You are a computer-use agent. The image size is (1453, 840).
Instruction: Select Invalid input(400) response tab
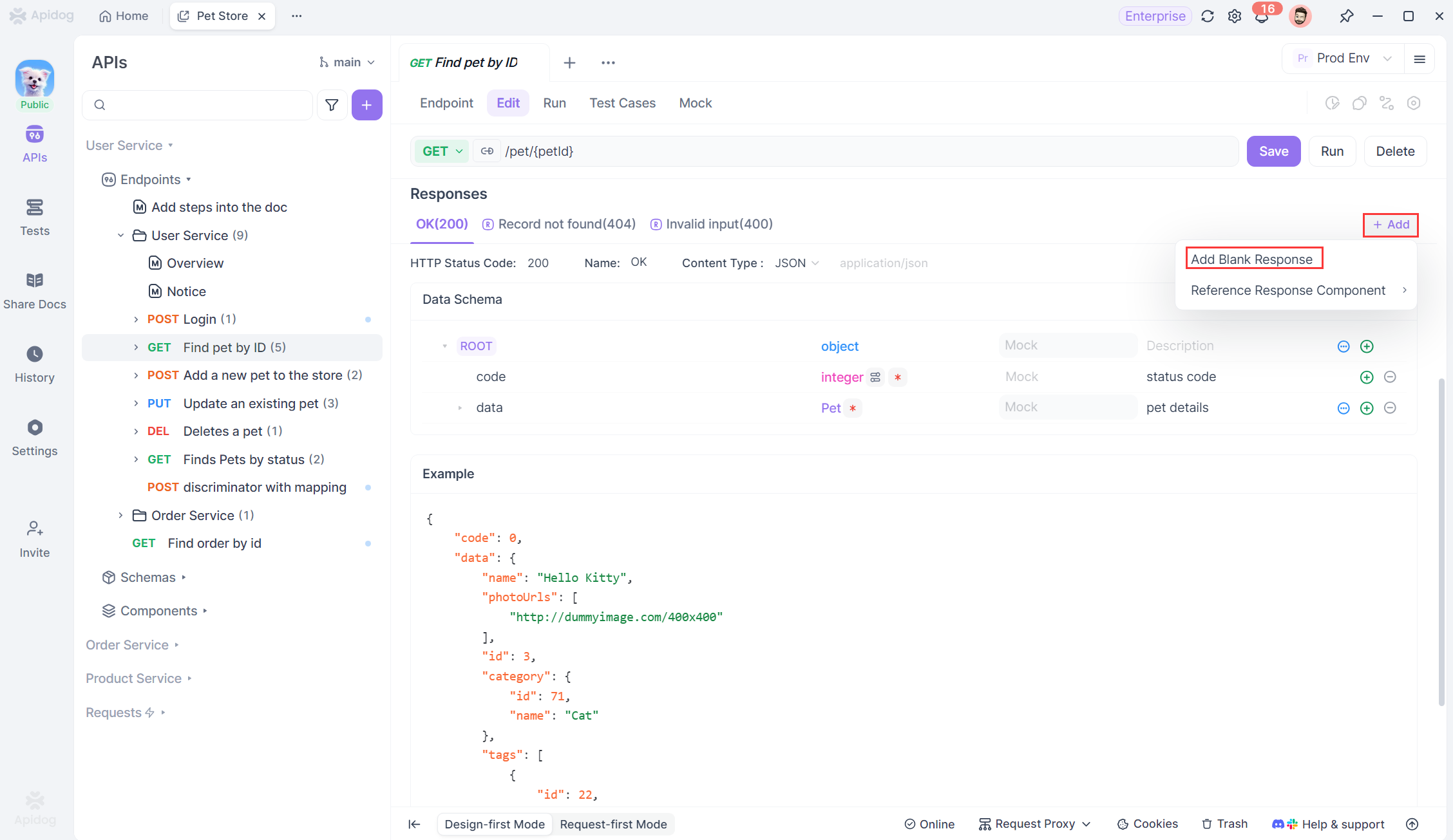point(712,224)
